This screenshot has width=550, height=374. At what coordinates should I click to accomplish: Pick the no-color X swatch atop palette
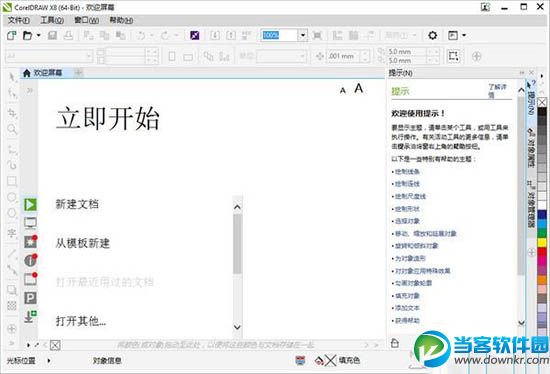click(542, 102)
